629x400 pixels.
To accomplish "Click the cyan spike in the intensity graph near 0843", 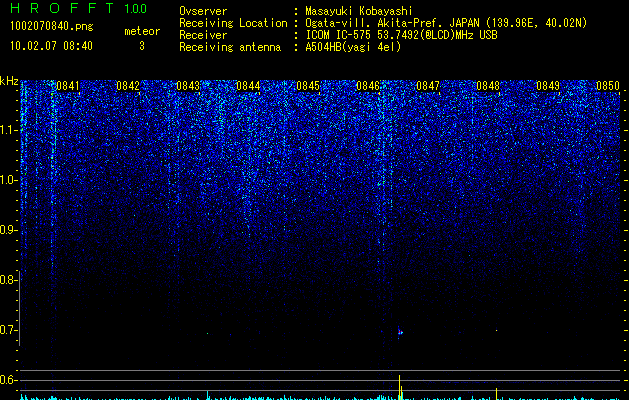I will [x=207, y=395].
